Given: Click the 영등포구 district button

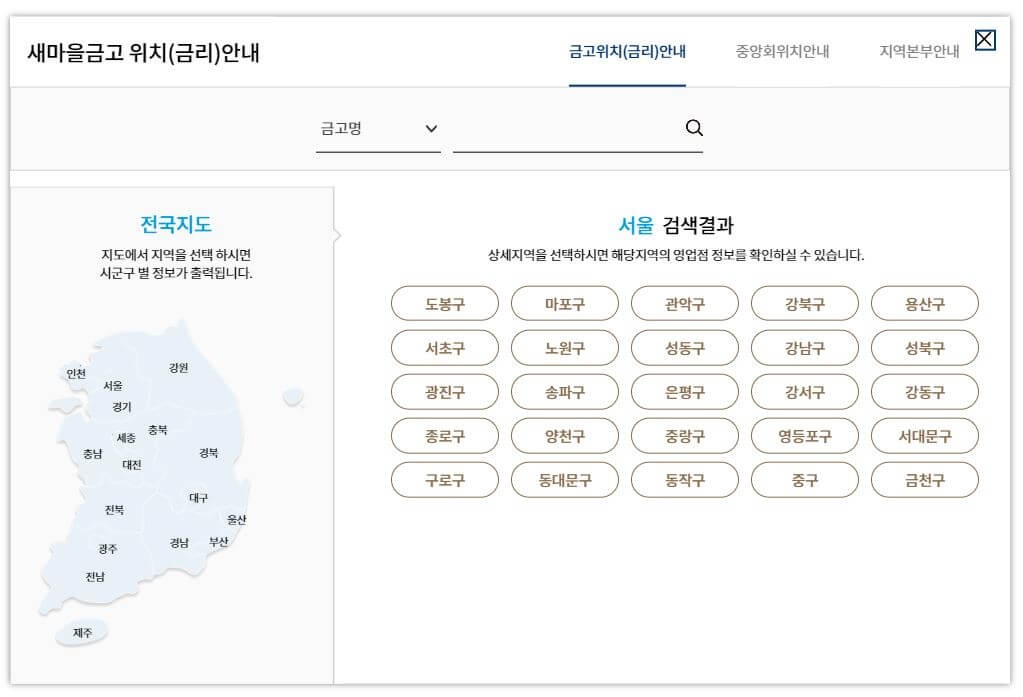Looking at the screenshot, I should pos(804,436).
